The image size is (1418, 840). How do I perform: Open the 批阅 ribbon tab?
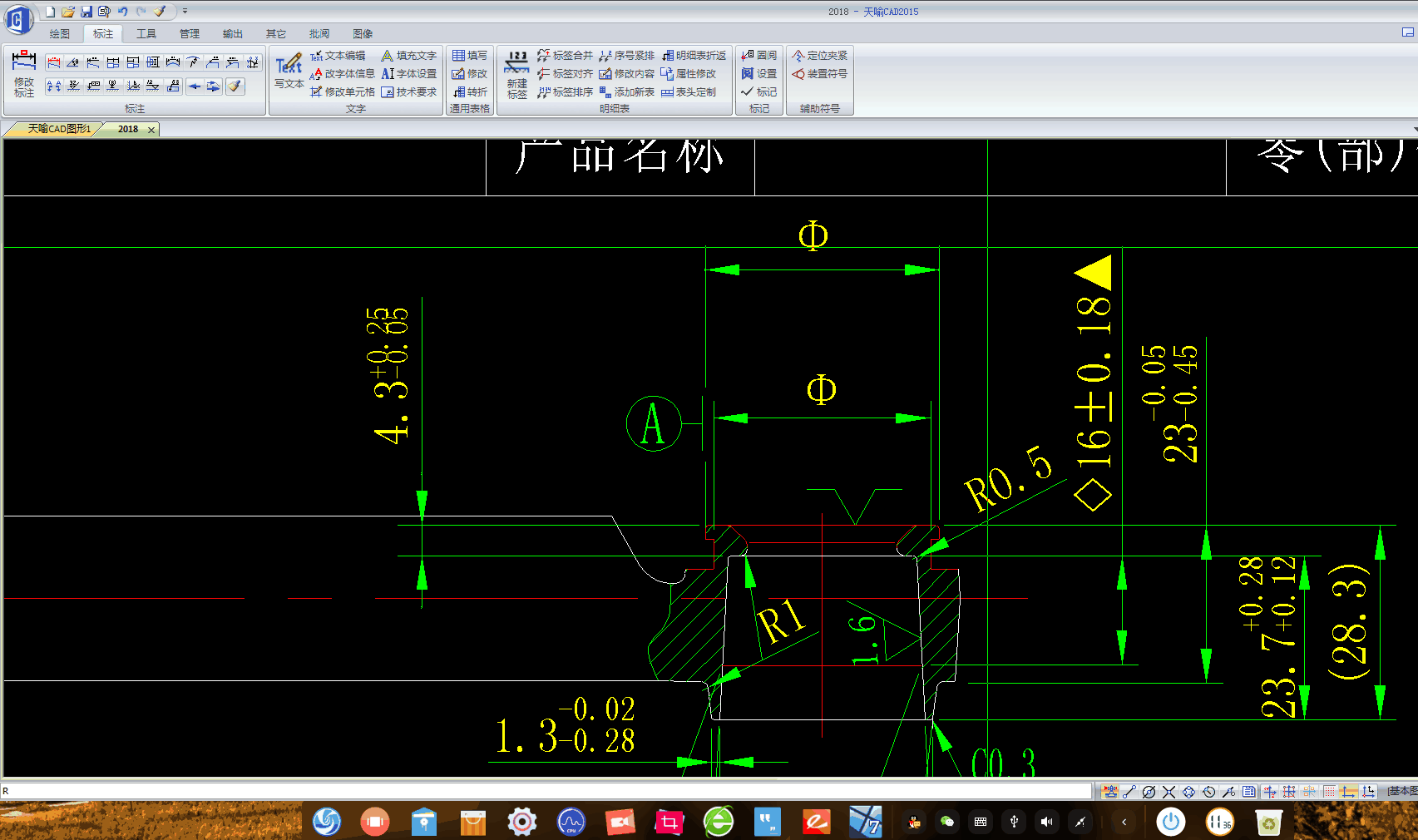(x=319, y=34)
